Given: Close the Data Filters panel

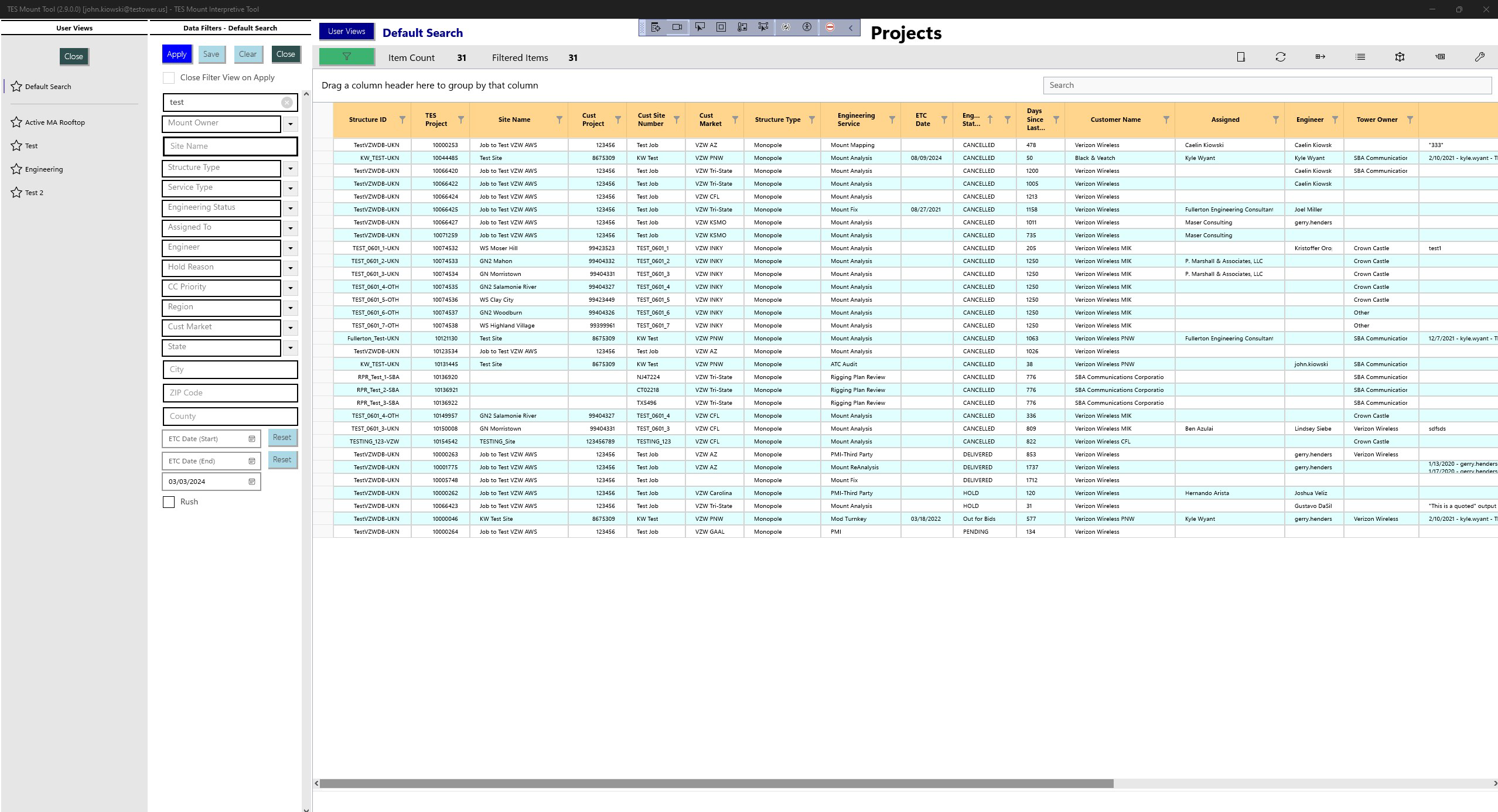Looking at the screenshot, I should click(286, 54).
